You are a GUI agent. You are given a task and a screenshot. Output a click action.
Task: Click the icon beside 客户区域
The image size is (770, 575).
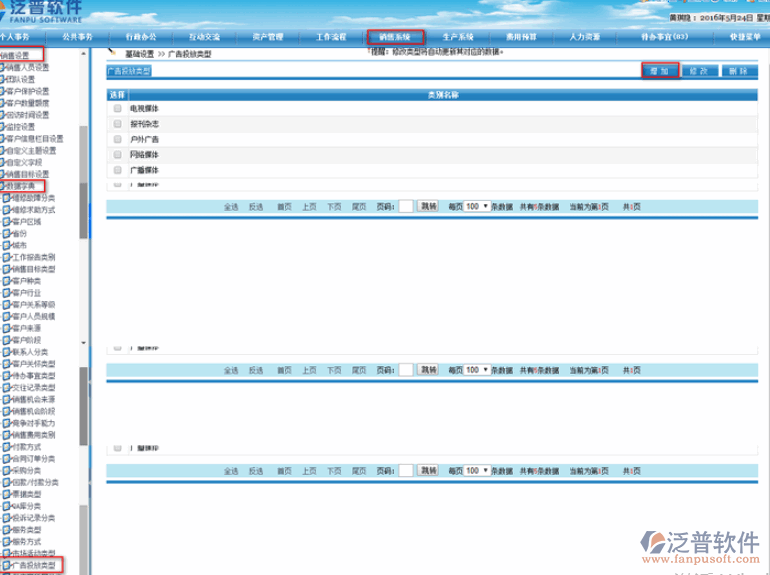pyautogui.click(x=7, y=221)
